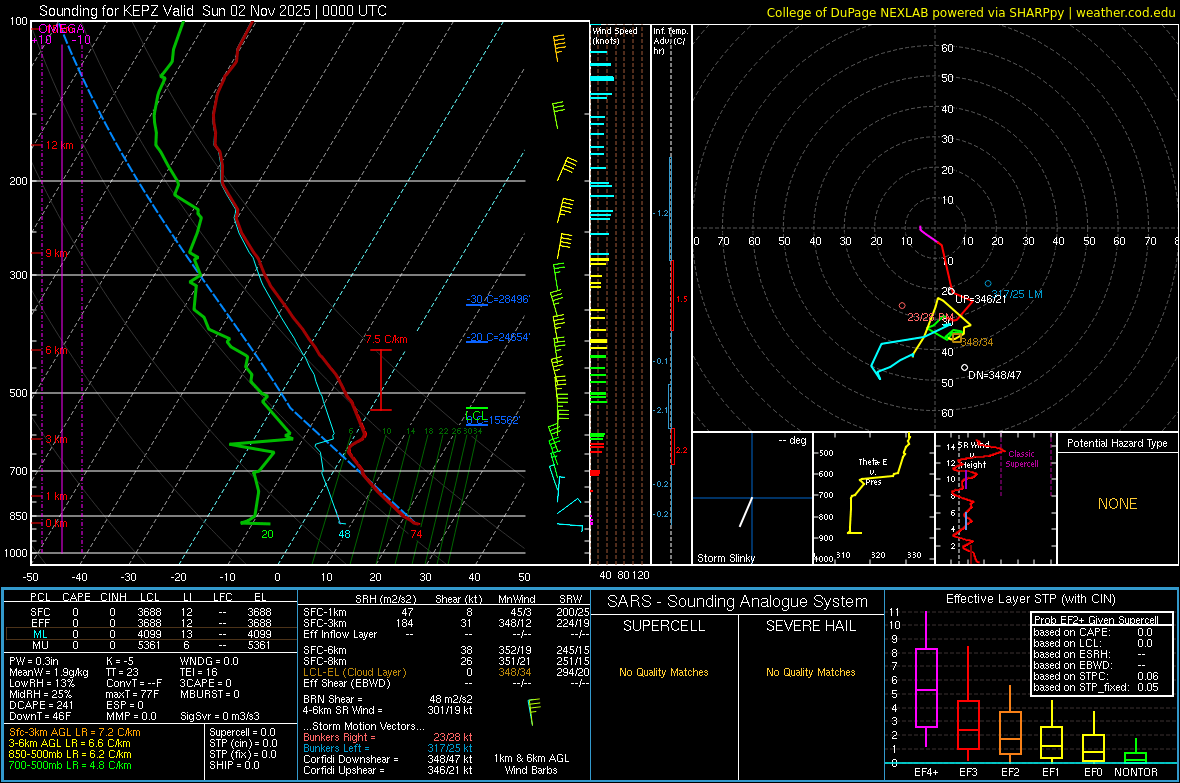Click the orange 'NONE' hazard type text
The height and width of the screenshot is (783, 1180).
[x=1117, y=504]
